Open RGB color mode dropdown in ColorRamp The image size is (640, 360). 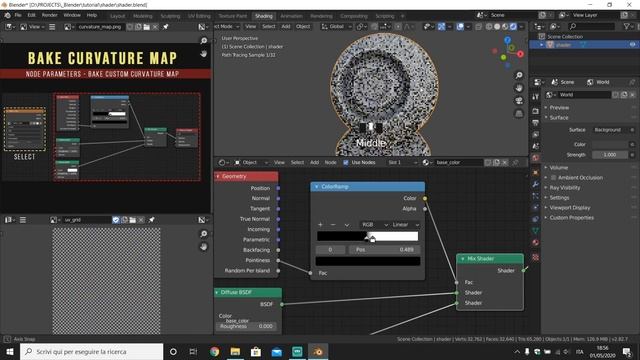click(x=374, y=224)
